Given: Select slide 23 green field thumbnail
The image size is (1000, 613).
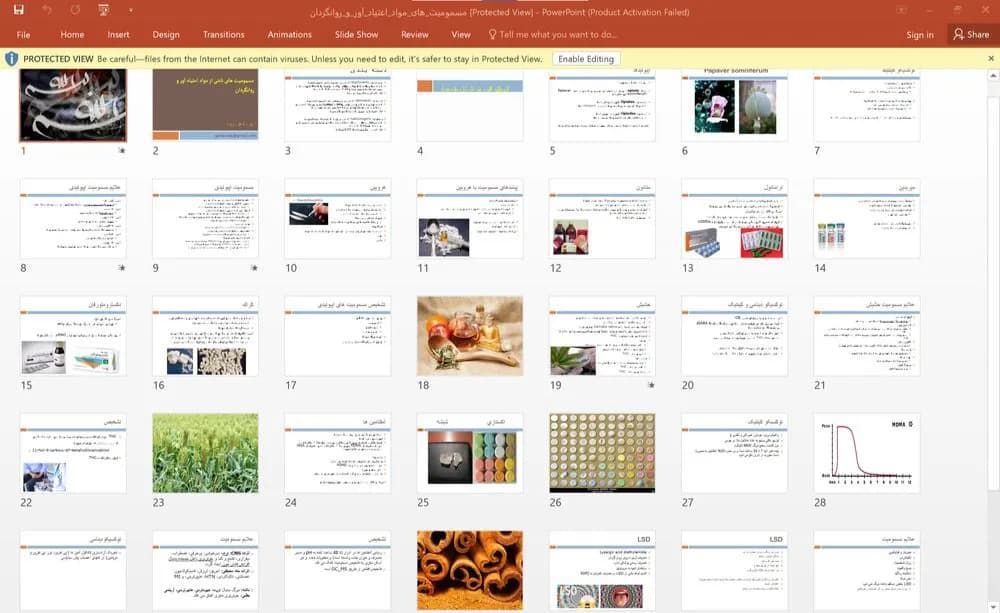Looking at the screenshot, I should click(205, 454).
